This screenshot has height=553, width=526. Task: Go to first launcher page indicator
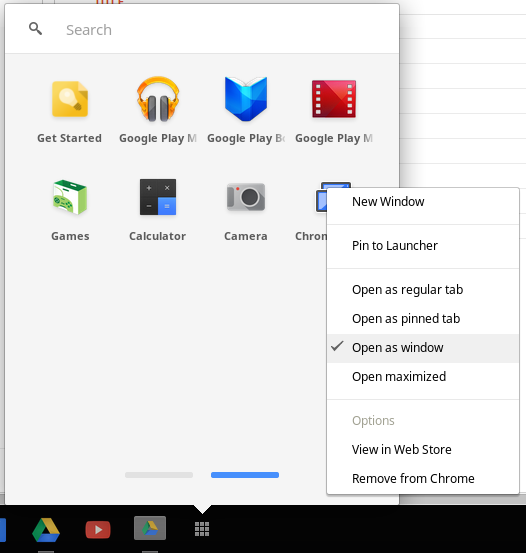(x=159, y=475)
